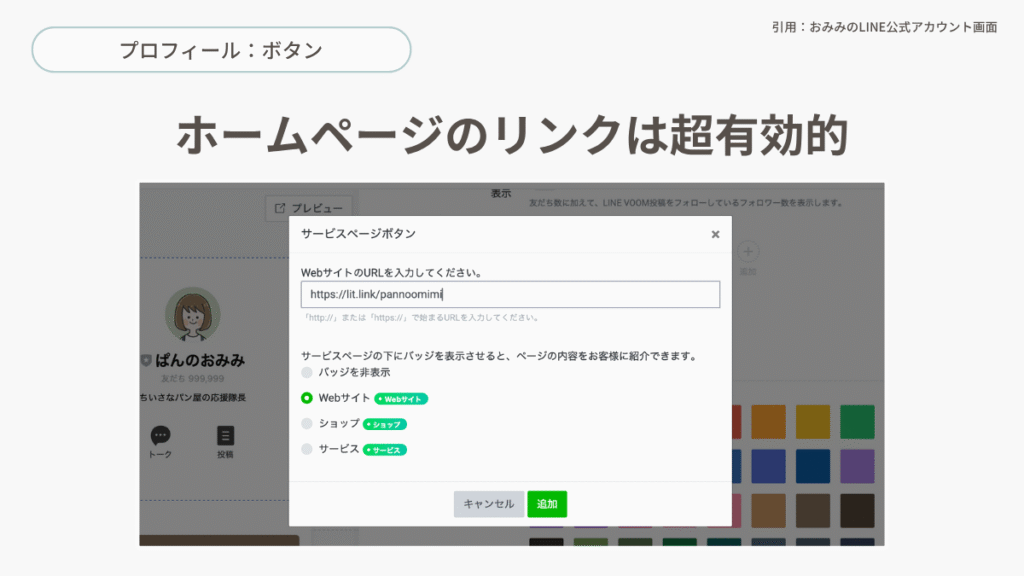This screenshot has height=576, width=1024.
Task: Choose the サービス radio option
Action: point(307,450)
